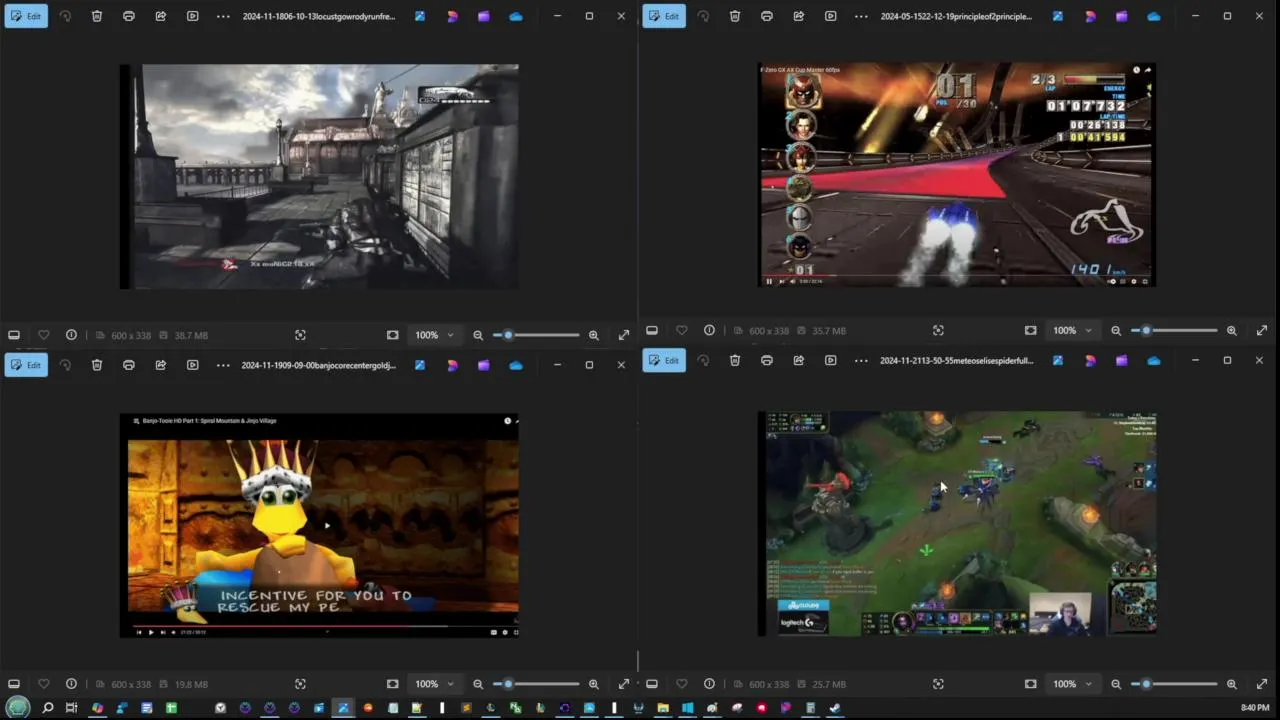Viewport: 1280px width, 720px height.
Task: Click Edit in the meteos window
Action: (664, 360)
